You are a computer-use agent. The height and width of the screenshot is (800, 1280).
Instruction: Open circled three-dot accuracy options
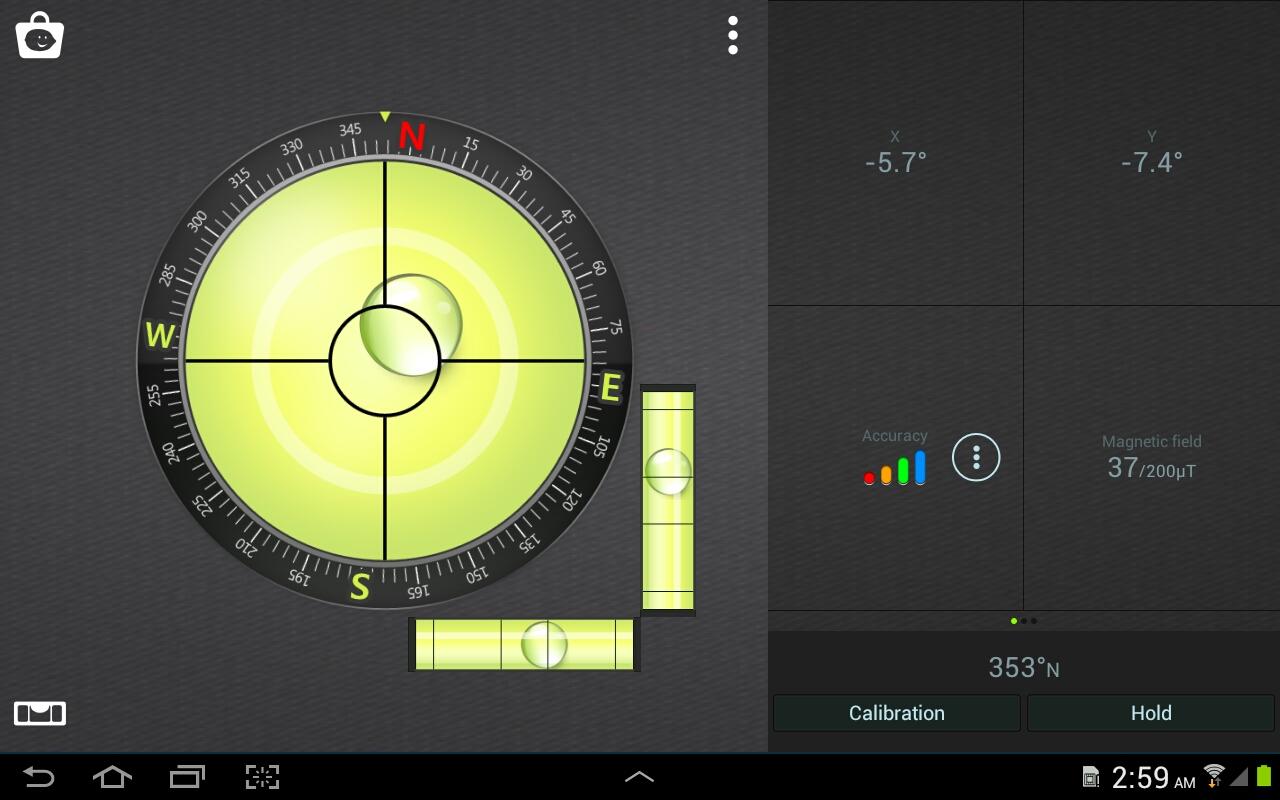(976, 458)
